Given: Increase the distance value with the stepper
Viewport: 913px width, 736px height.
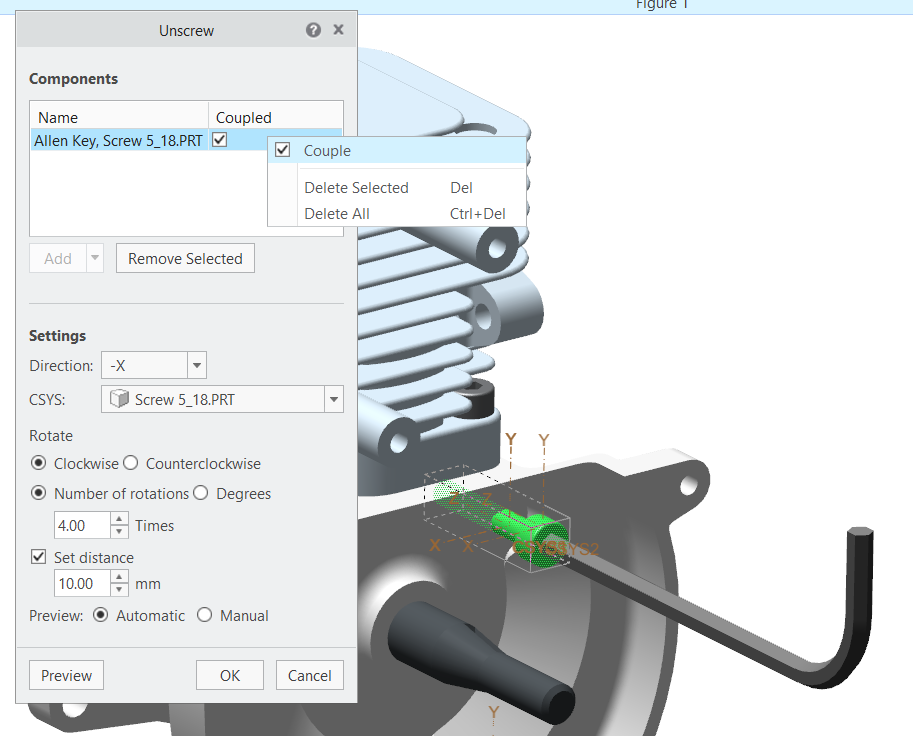Looking at the screenshot, I should click(x=119, y=578).
